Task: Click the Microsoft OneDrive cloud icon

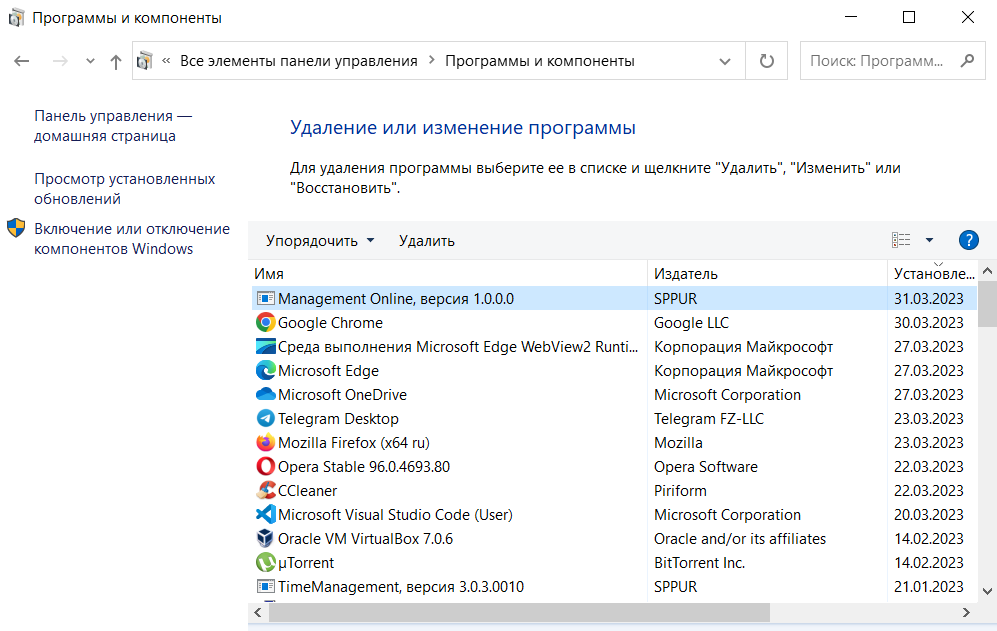Action: [x=265, y=394]
